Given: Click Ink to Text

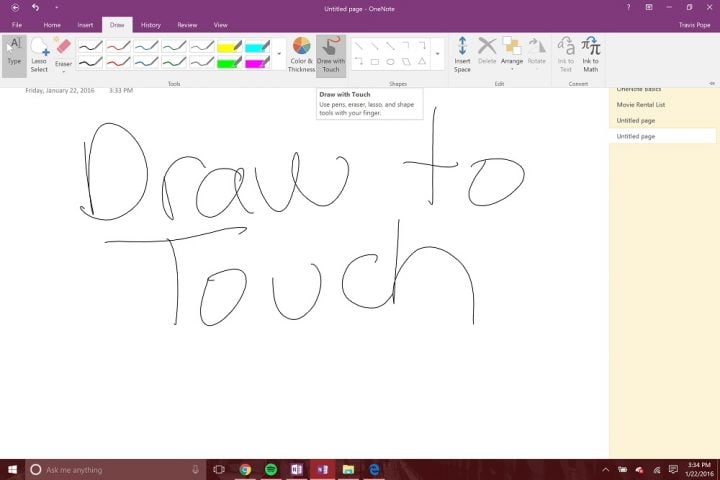Looking at the screenshot, I should coord(566,55).
